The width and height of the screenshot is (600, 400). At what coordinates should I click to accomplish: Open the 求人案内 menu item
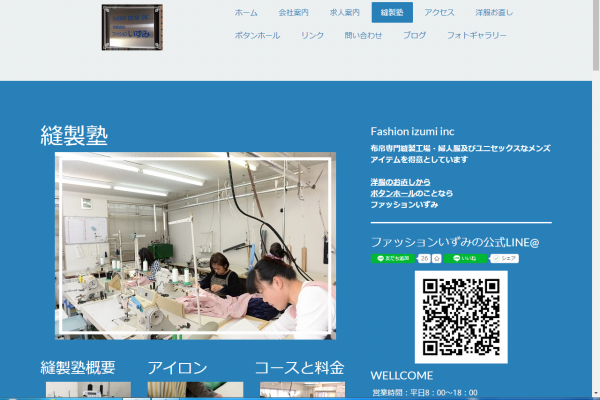344,13
